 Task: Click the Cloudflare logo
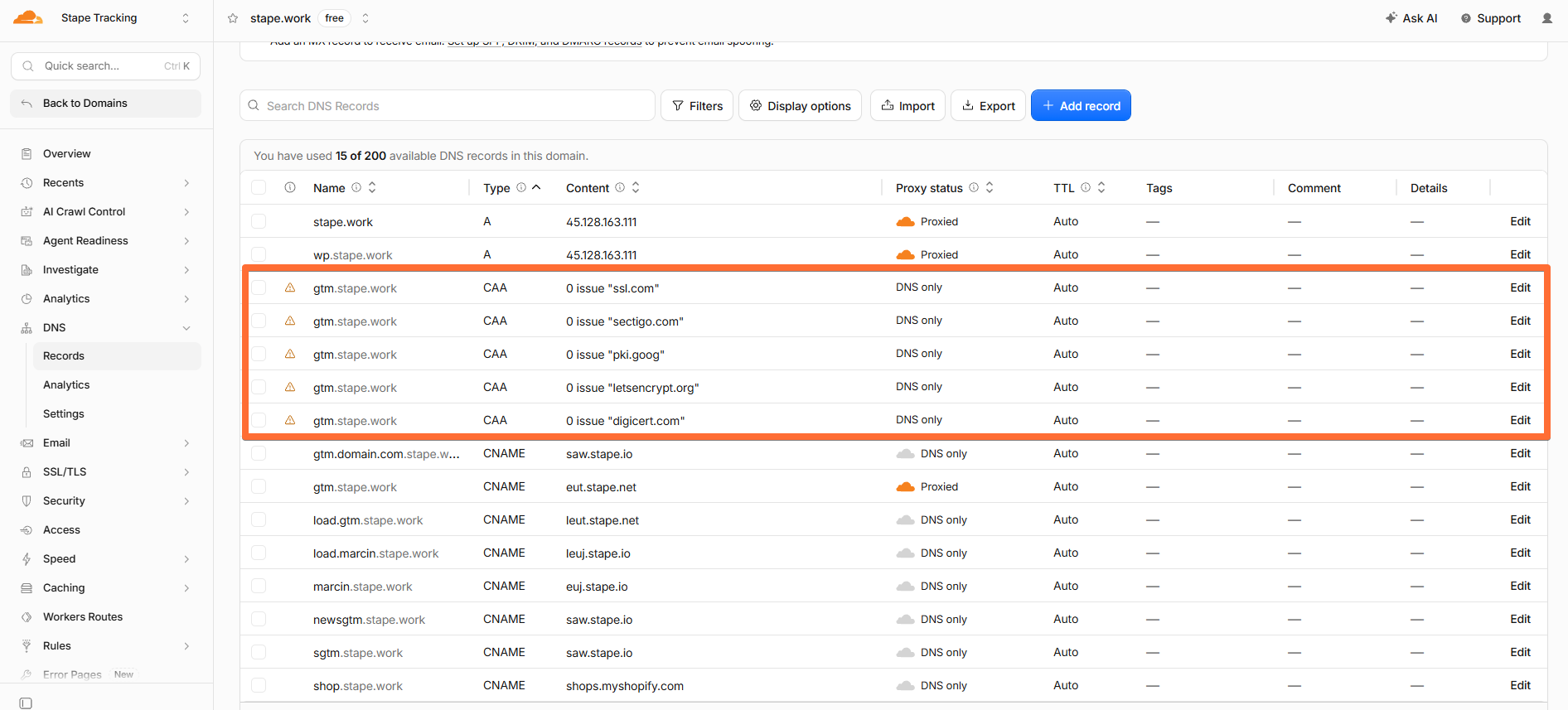pos(27,17)
